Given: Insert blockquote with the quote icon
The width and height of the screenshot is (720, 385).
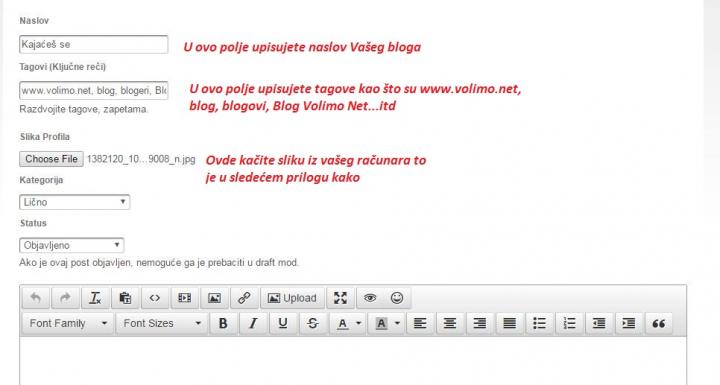Looking at the screenshot, I should tap(658, 323).
